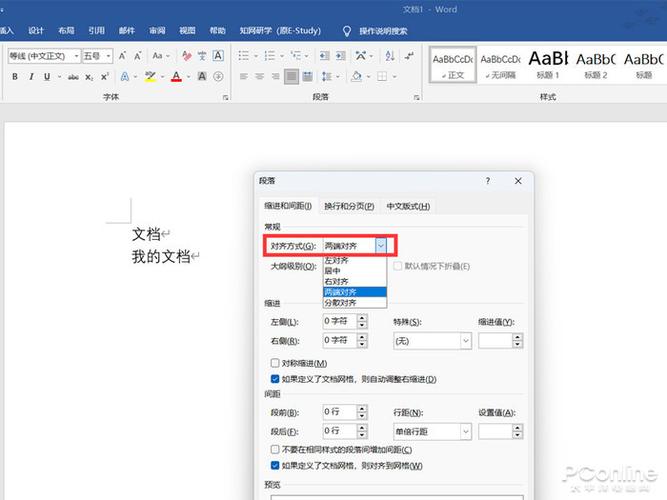The image size is (667, 500).
Task: Choose centered option in alignment list
Action: pyautogui.click(x=355, y=271)
